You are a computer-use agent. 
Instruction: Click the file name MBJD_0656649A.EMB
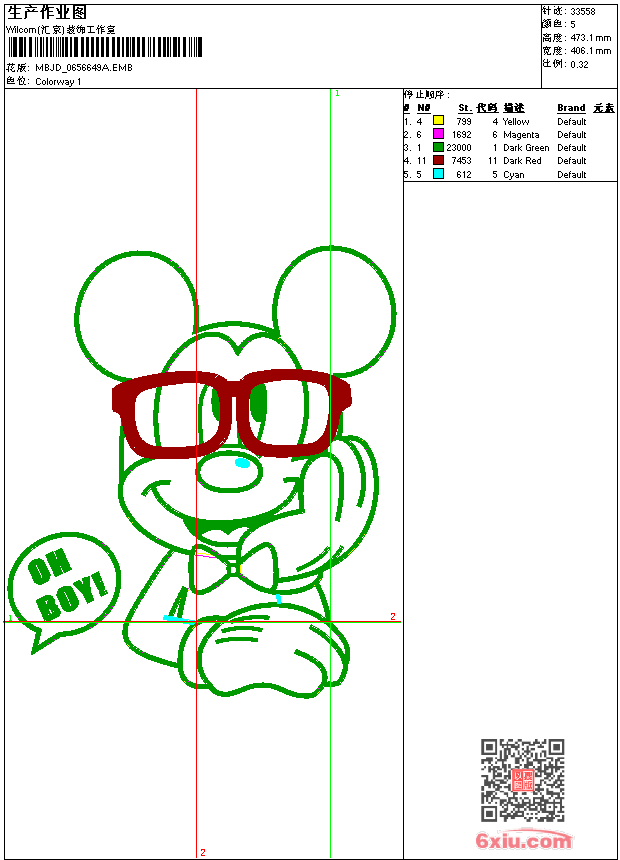(x=84, y=67)
